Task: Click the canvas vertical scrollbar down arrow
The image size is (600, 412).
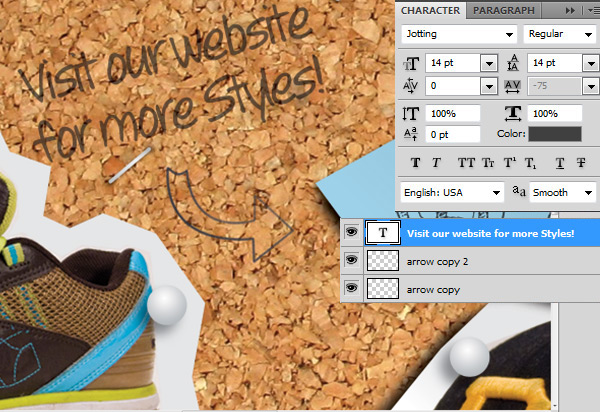Action: coord(554,405)
